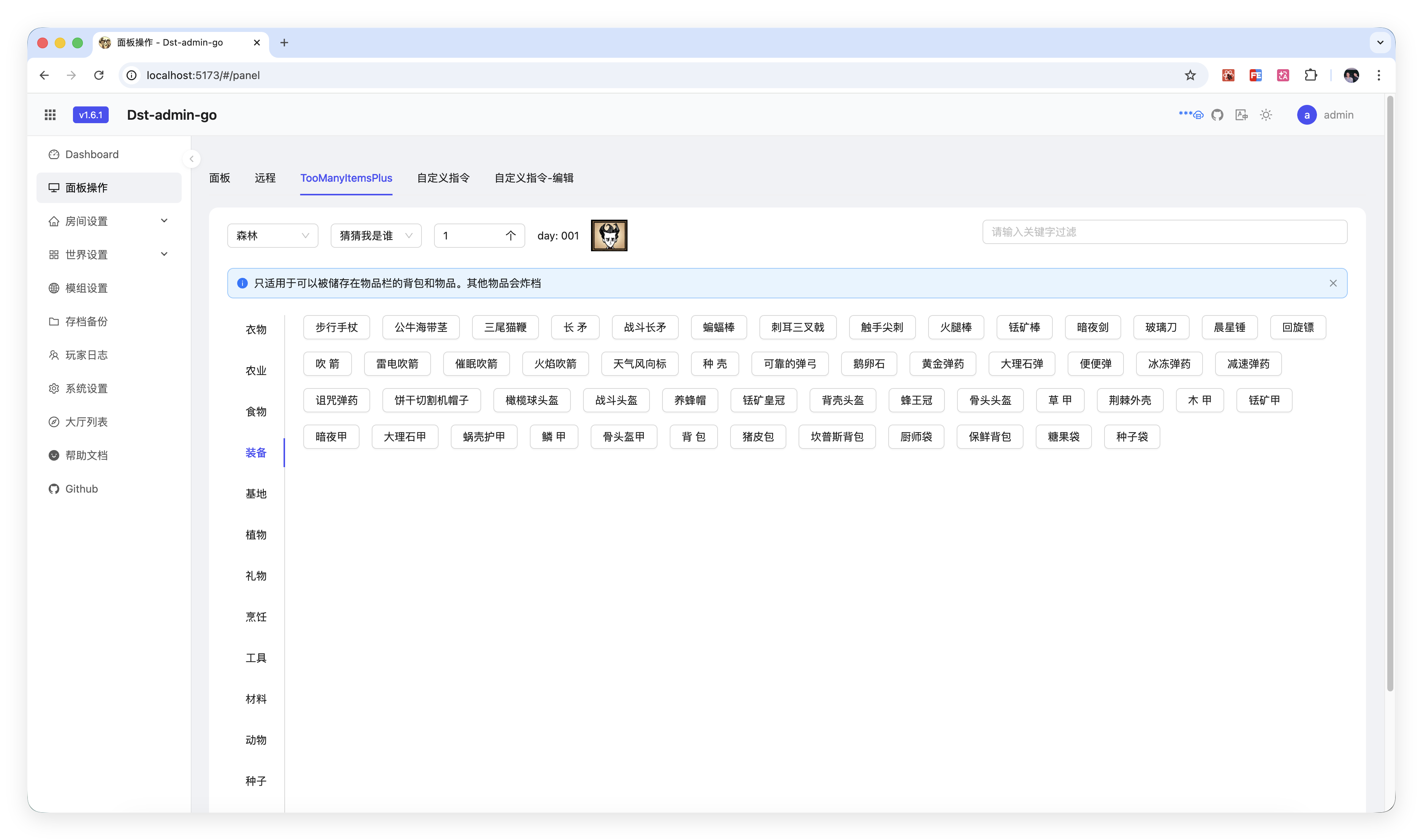Give the 天气风向标 item
Image resolution: width=1423 pixels, height=840 pixels.
point(640,364)
